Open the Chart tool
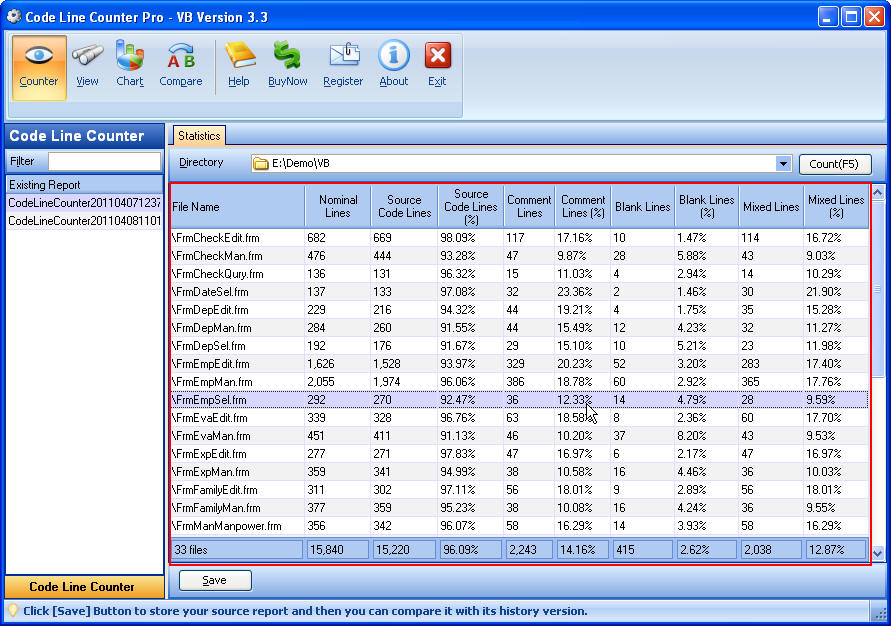891x626 pixels. 130,67
